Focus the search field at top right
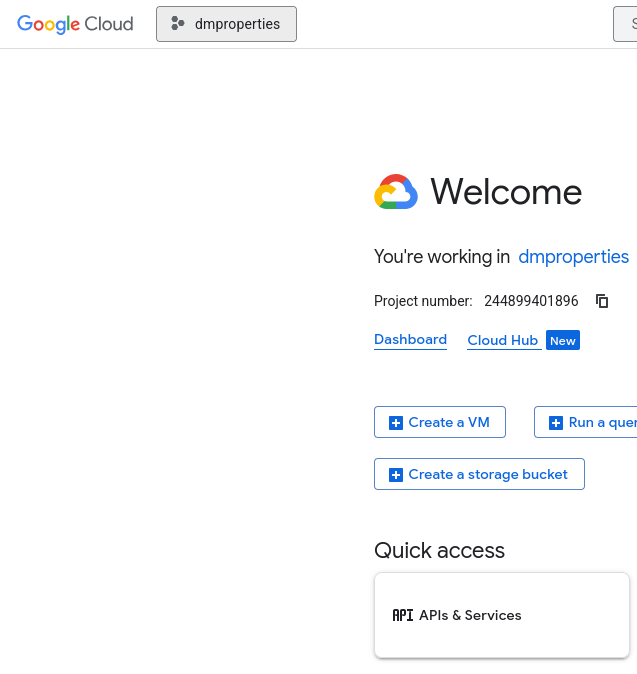This screenshot has height=674, width=637. tap(626, 24)
